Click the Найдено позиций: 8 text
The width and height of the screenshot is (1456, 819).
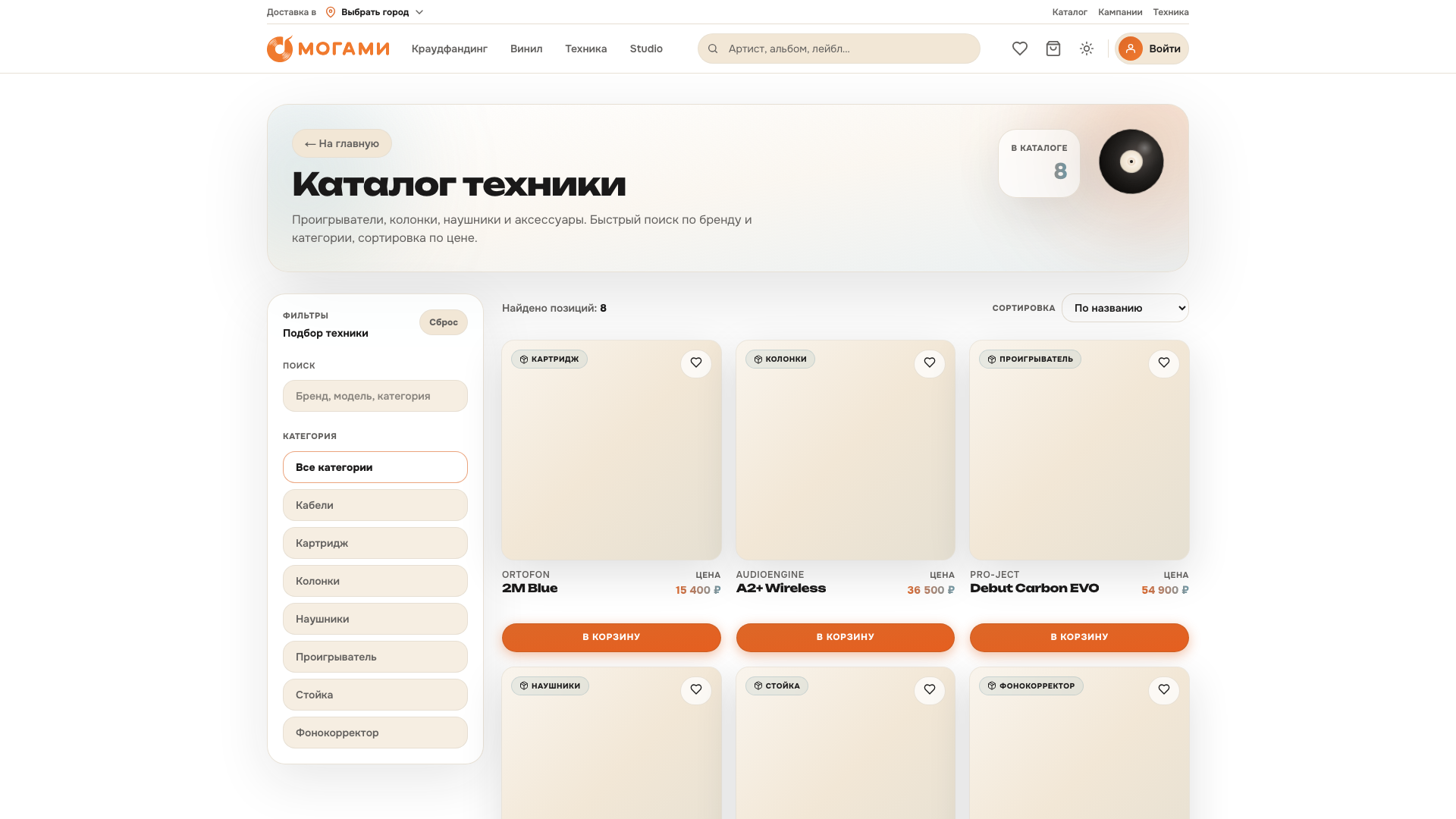(x=554, y=308)
